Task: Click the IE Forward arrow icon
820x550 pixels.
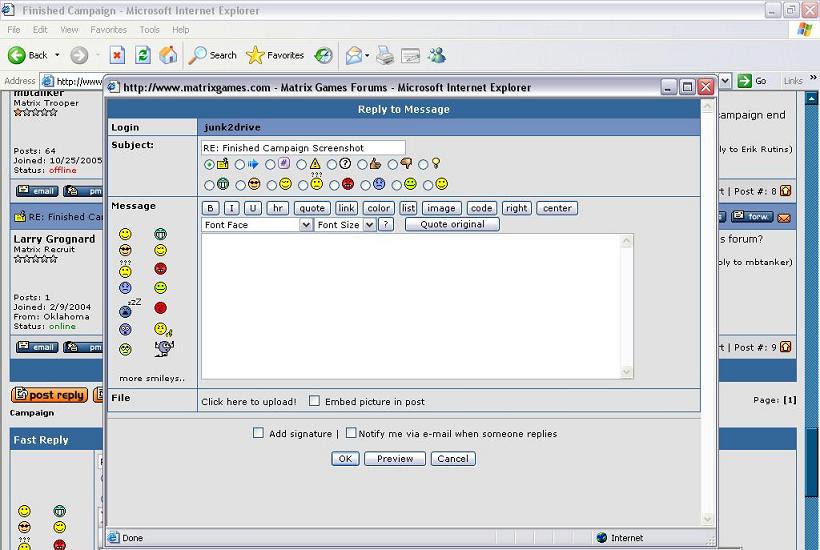Action: [x=79, y=55]
